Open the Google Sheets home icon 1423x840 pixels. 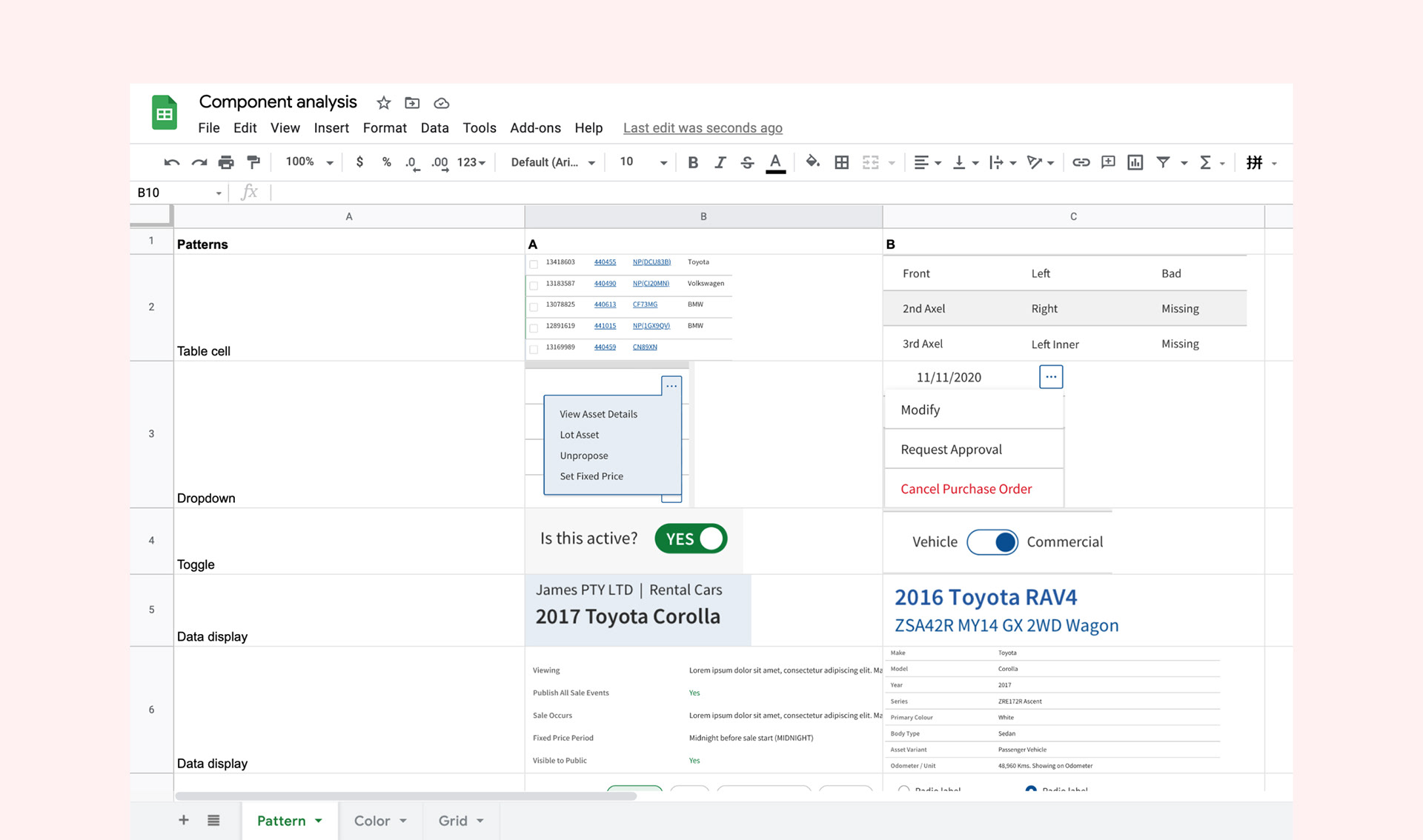click(x=164, y=113)
